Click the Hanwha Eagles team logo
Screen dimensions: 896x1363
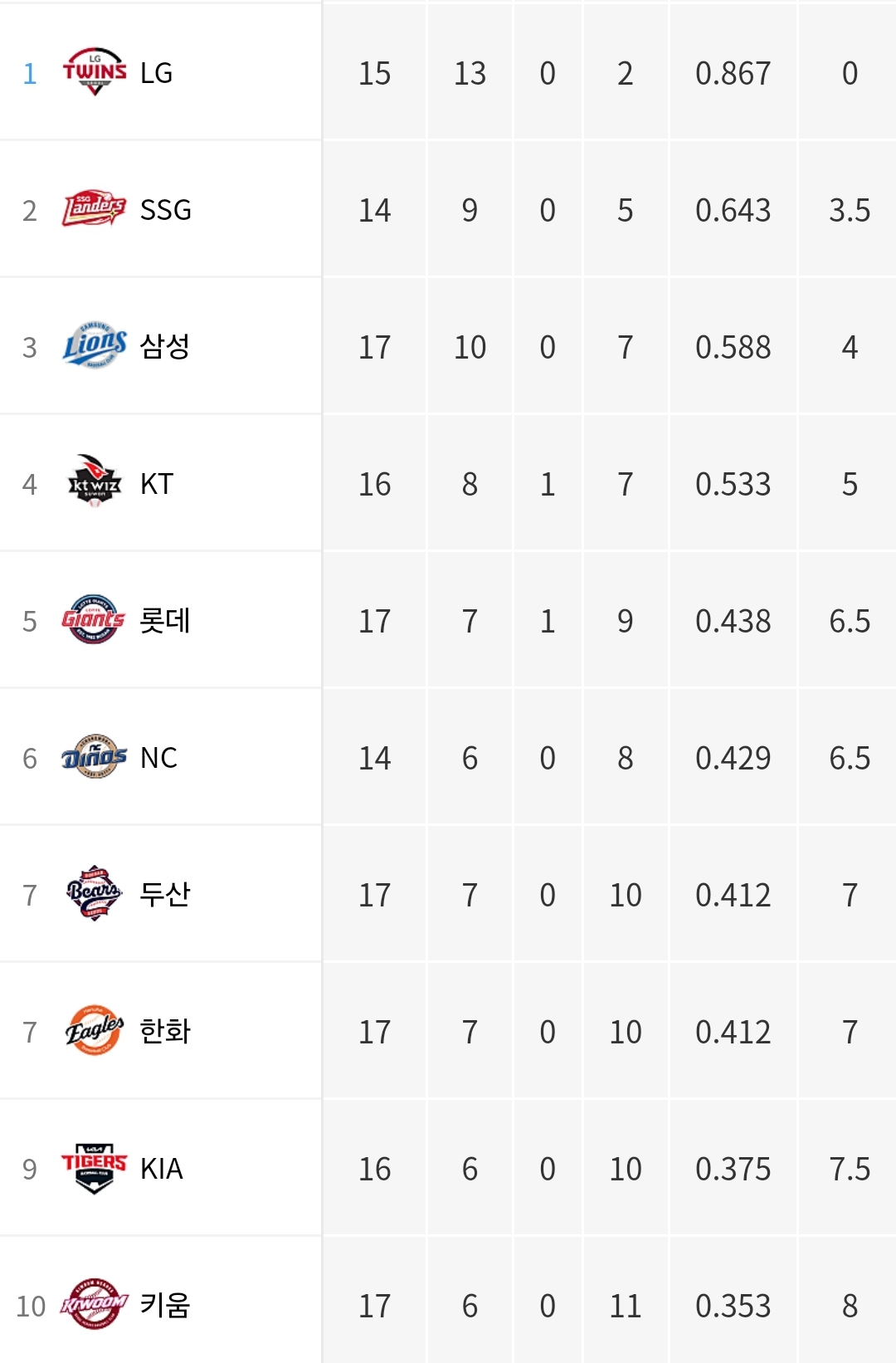95,1030
